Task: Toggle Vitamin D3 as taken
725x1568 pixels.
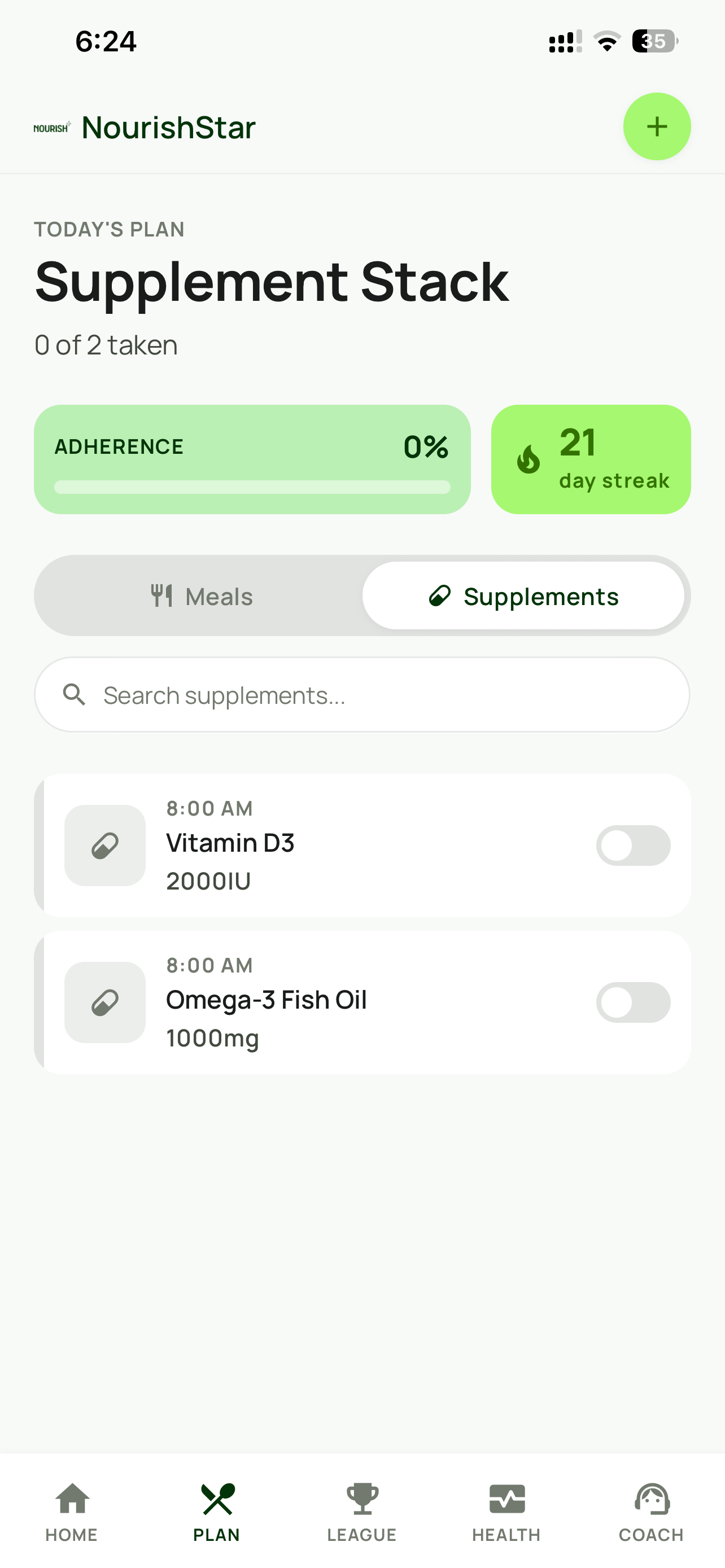Action: pos(633,846)
